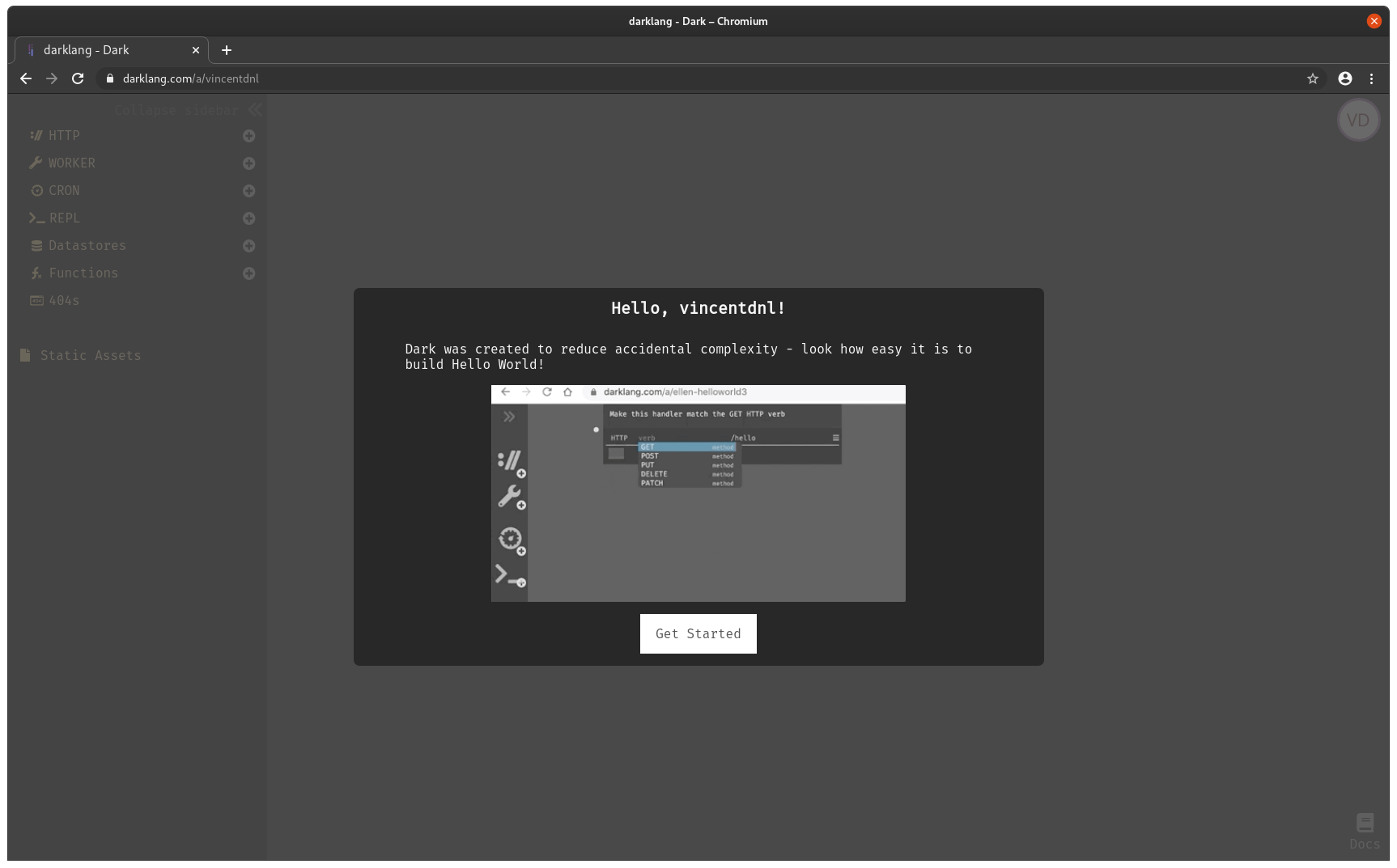Open the VD user avatar menu
Viewport: 1397px width, 868px height.
tap(1358, 121)
